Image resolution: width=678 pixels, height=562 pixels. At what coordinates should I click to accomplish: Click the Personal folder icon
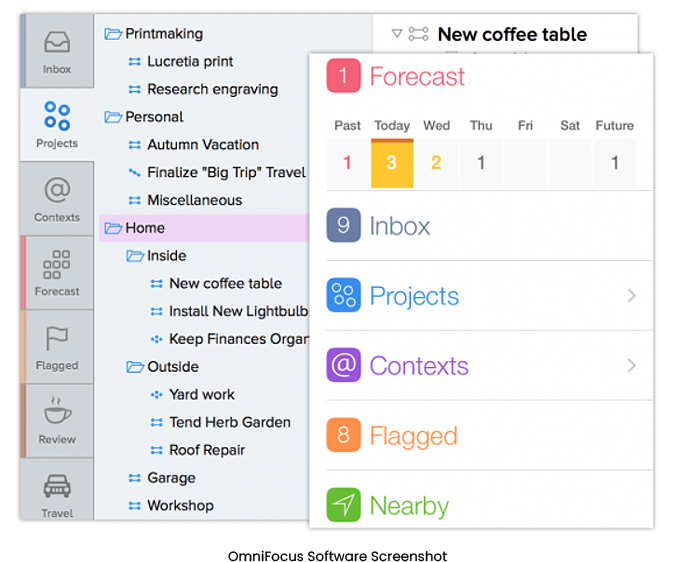coord(113,117)
